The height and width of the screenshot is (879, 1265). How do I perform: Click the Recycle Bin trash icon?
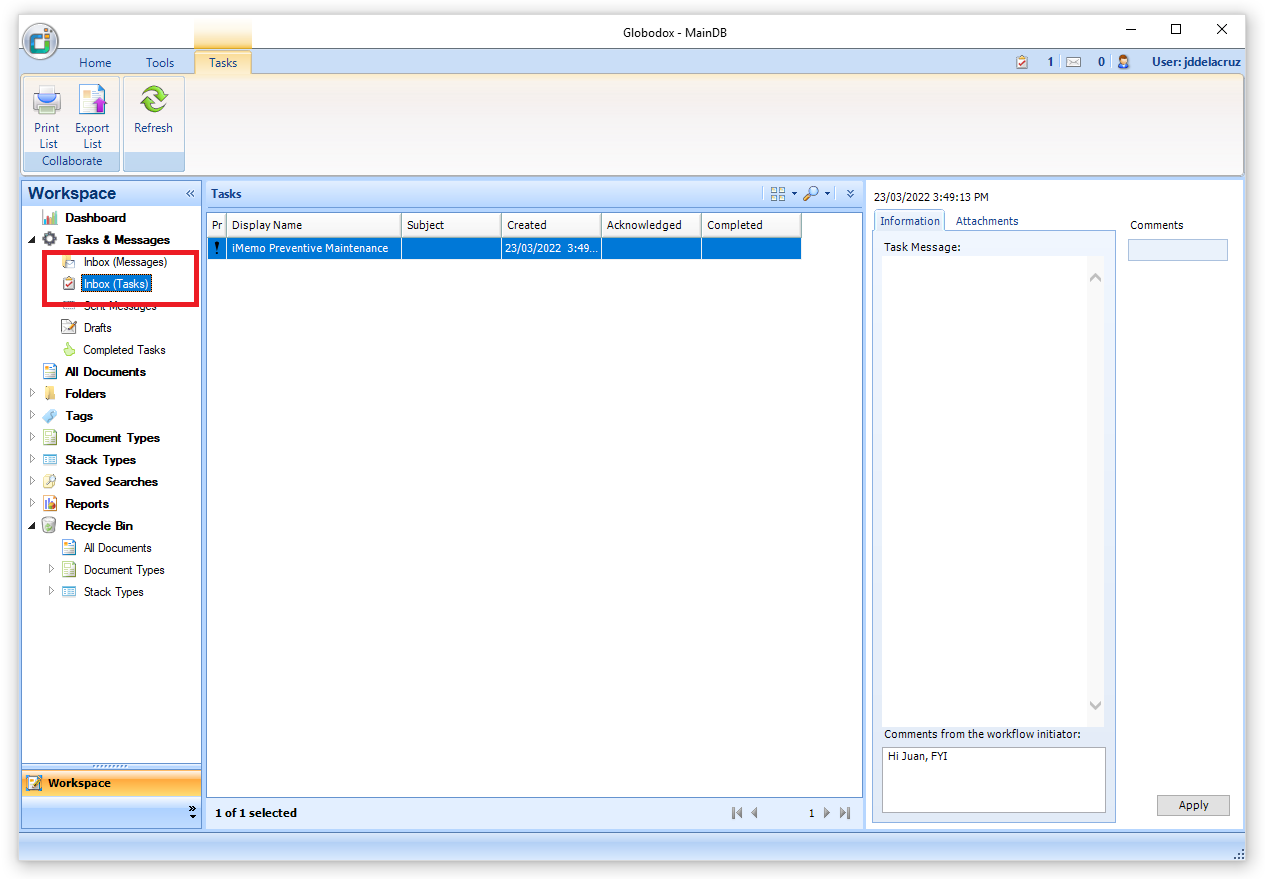[x=50, y=526]
